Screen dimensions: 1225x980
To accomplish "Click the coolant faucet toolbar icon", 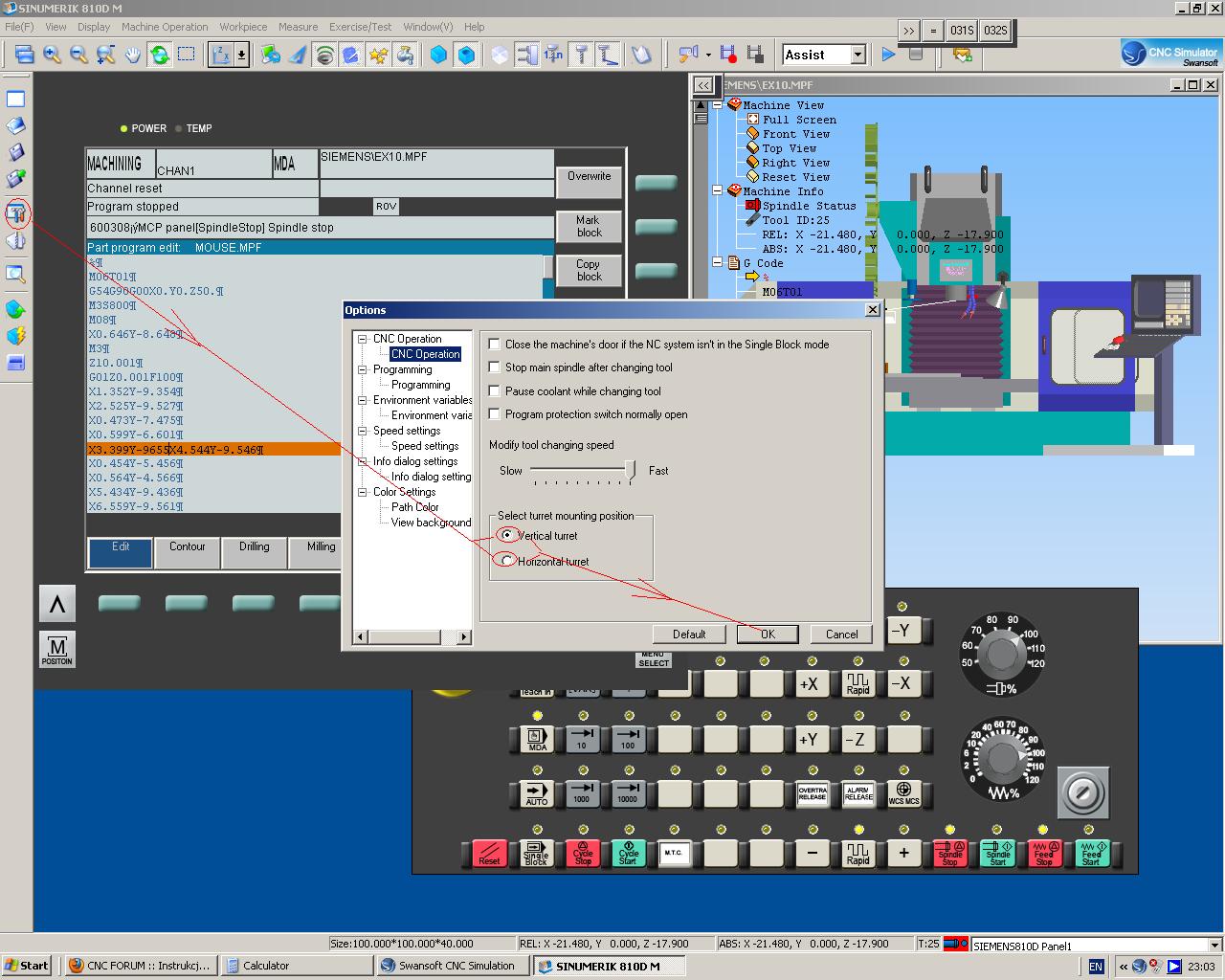I will (406, 55).
